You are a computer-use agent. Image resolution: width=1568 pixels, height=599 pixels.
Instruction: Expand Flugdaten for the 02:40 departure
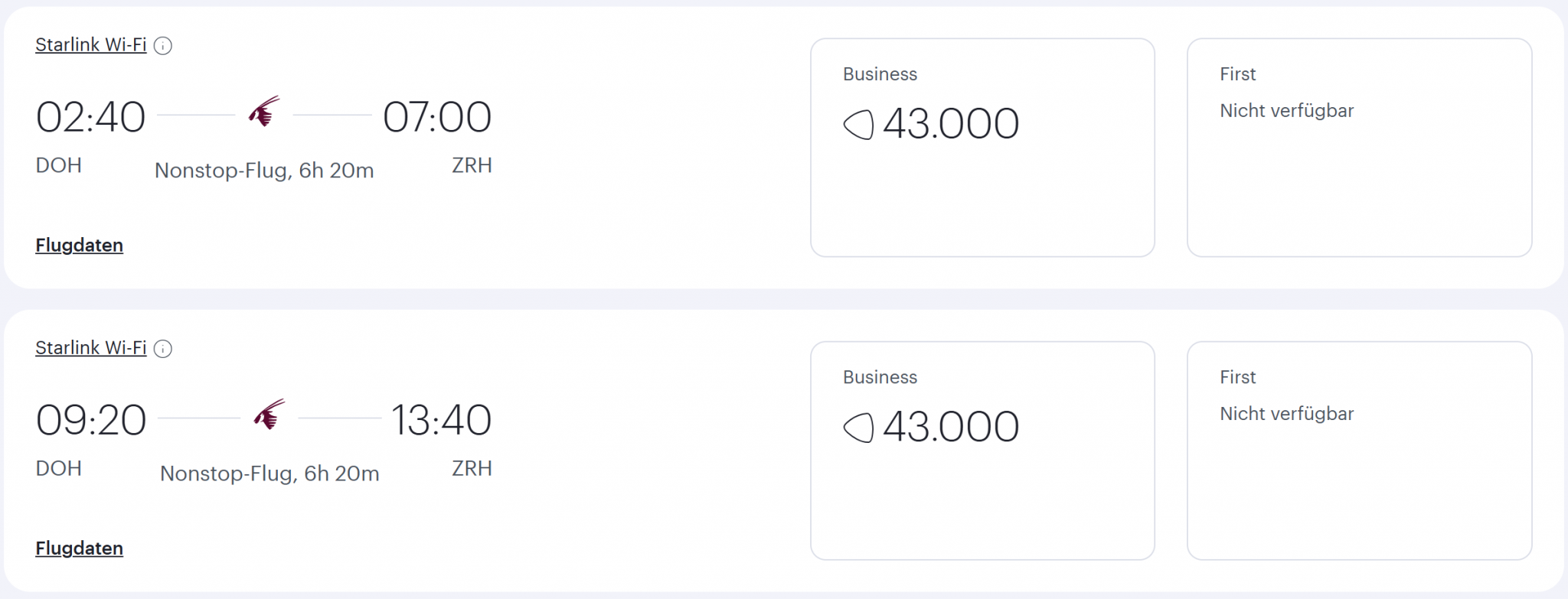[79, 246]
